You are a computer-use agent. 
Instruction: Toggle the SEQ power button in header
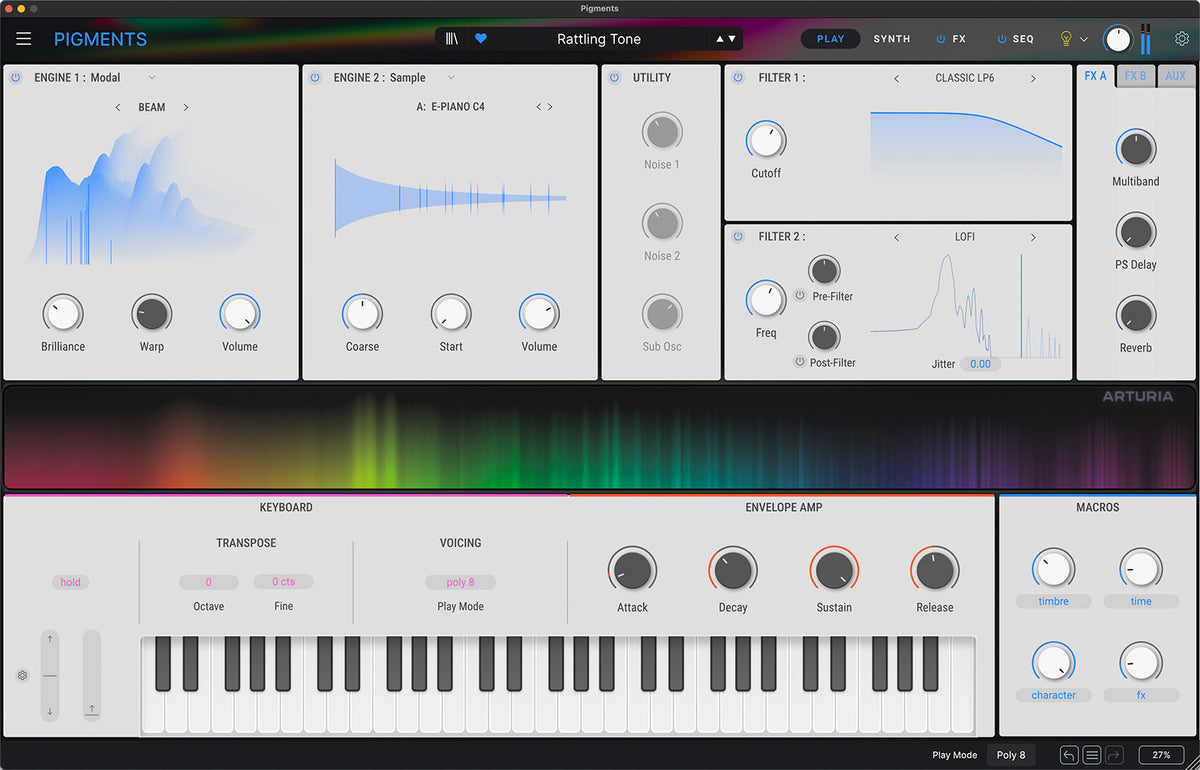(1001, 39)
